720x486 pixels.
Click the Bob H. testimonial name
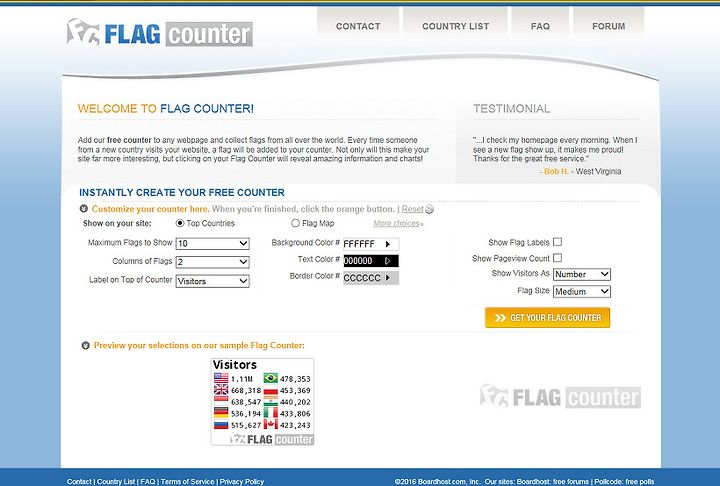[556, 171]
